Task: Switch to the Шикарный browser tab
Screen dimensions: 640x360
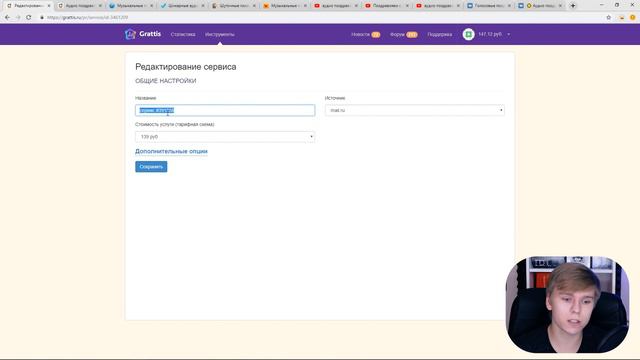Action: pyautogui.click(x=182, y=6)
